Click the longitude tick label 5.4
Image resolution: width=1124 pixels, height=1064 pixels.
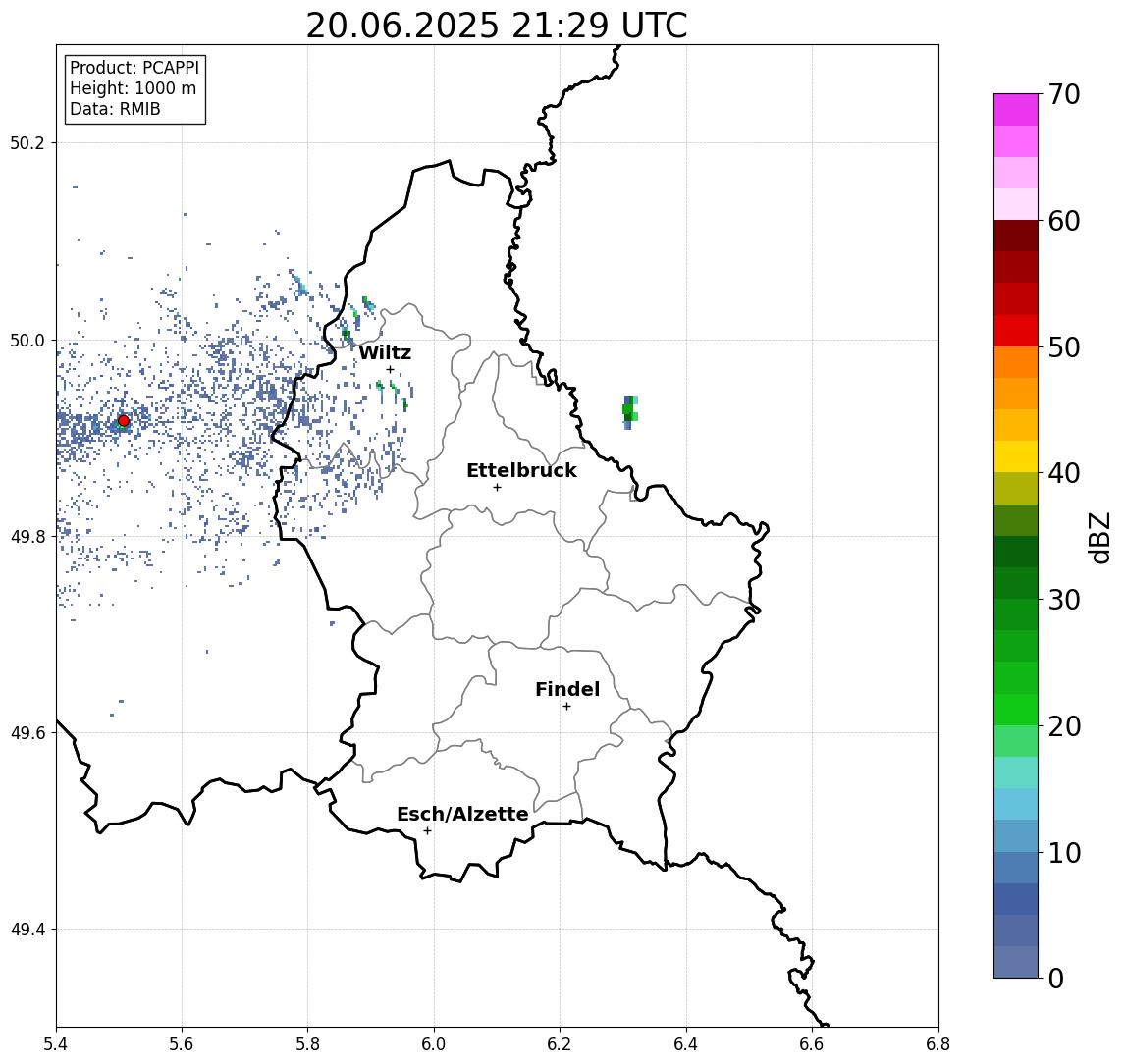tap(57, 1044)
